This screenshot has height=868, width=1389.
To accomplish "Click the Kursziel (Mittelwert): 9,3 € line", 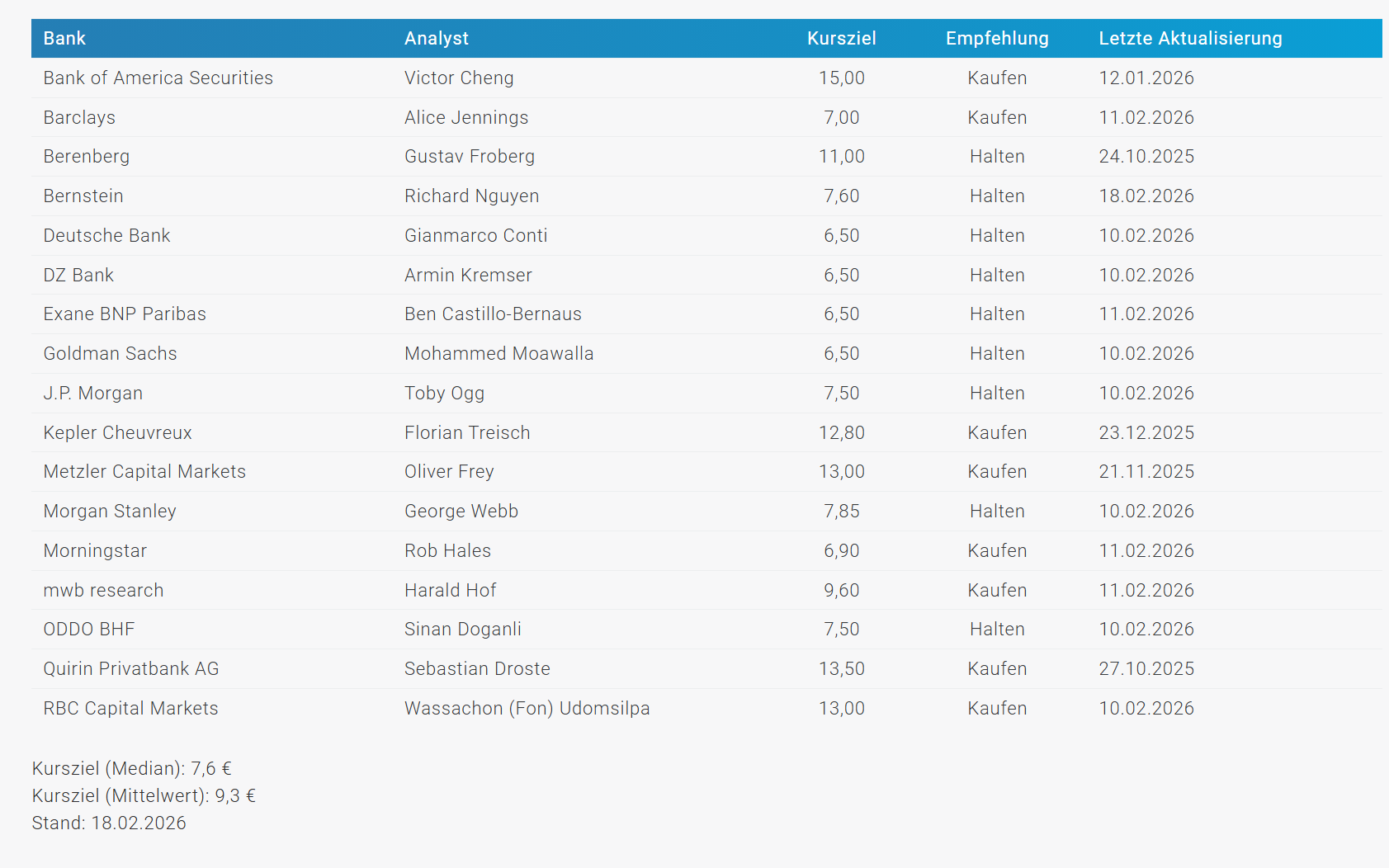I will [x=144, y=796].
